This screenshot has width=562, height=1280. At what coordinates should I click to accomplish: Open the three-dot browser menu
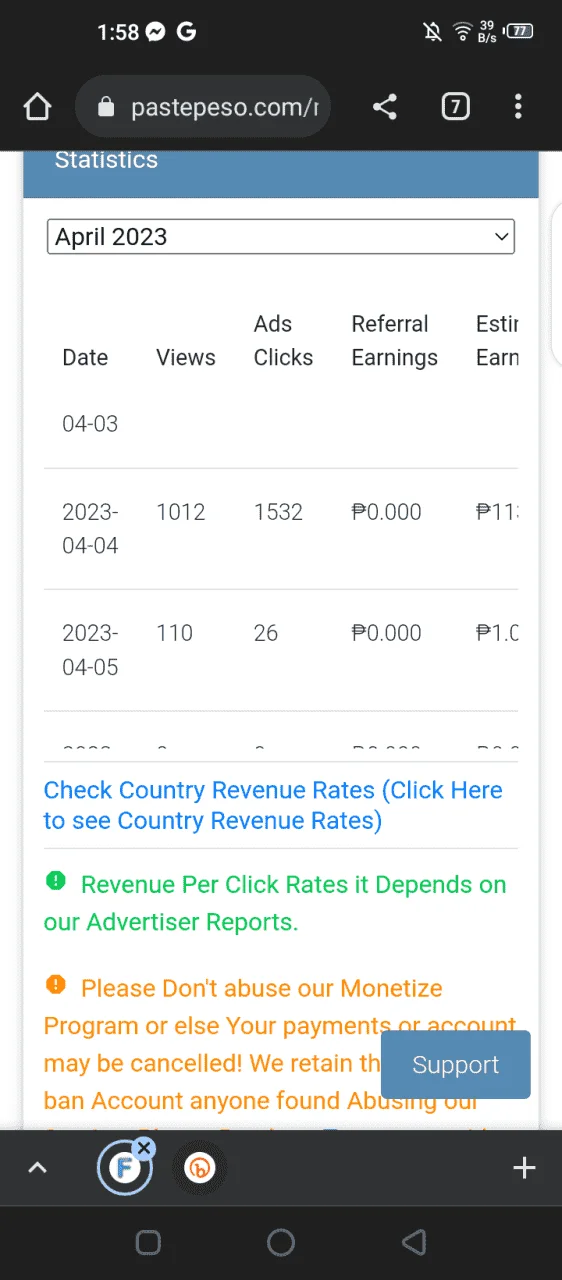point(518,107)
